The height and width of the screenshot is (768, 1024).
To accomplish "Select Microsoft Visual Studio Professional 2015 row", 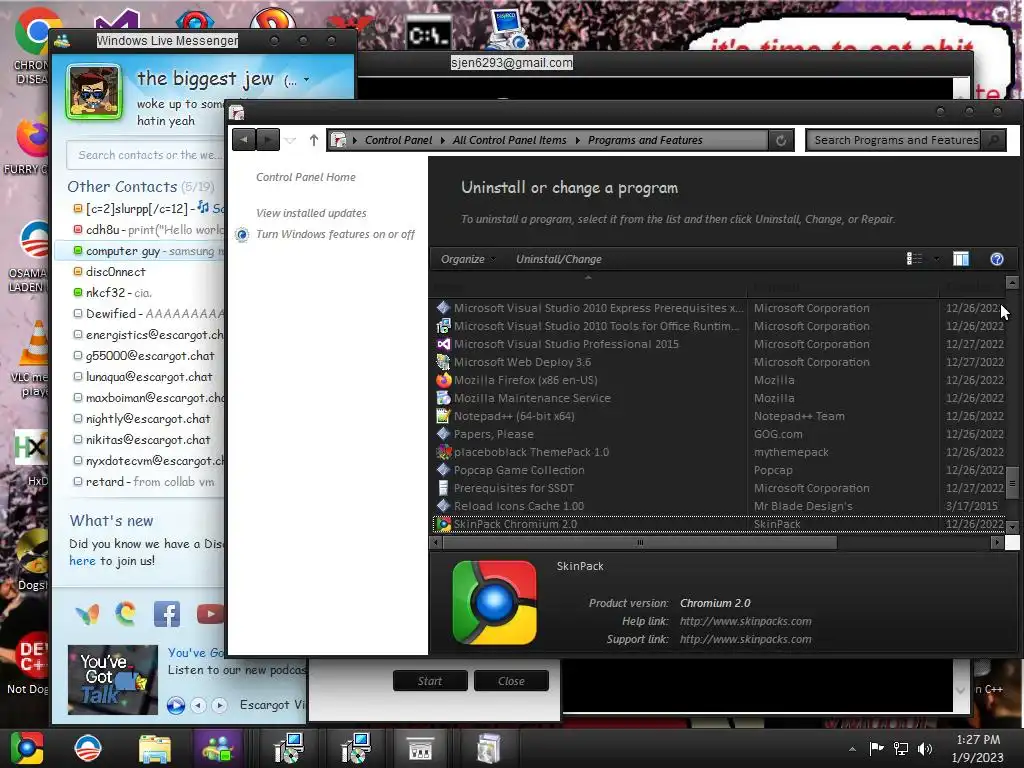I will (718, 344).
